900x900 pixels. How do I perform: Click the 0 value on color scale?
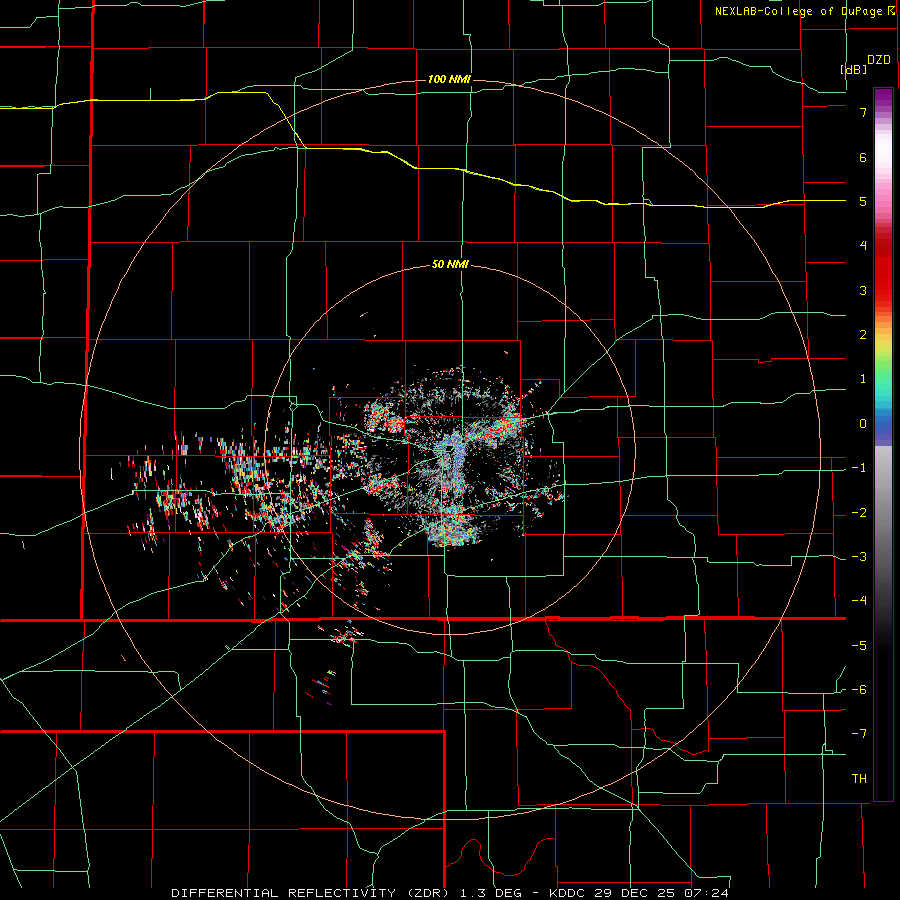point(863,424)
